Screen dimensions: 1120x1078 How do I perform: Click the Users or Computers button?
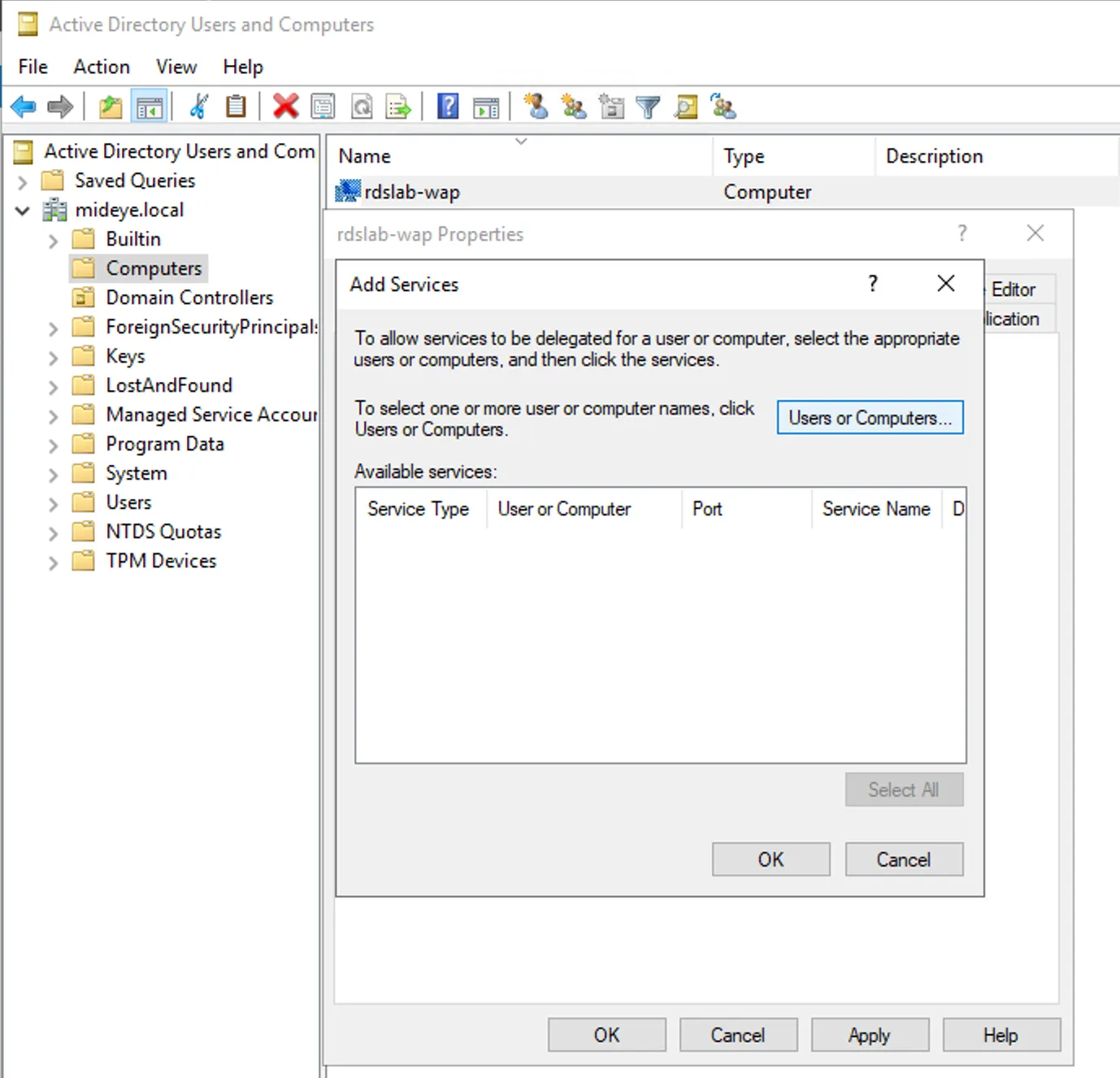[x=870, y=417]
